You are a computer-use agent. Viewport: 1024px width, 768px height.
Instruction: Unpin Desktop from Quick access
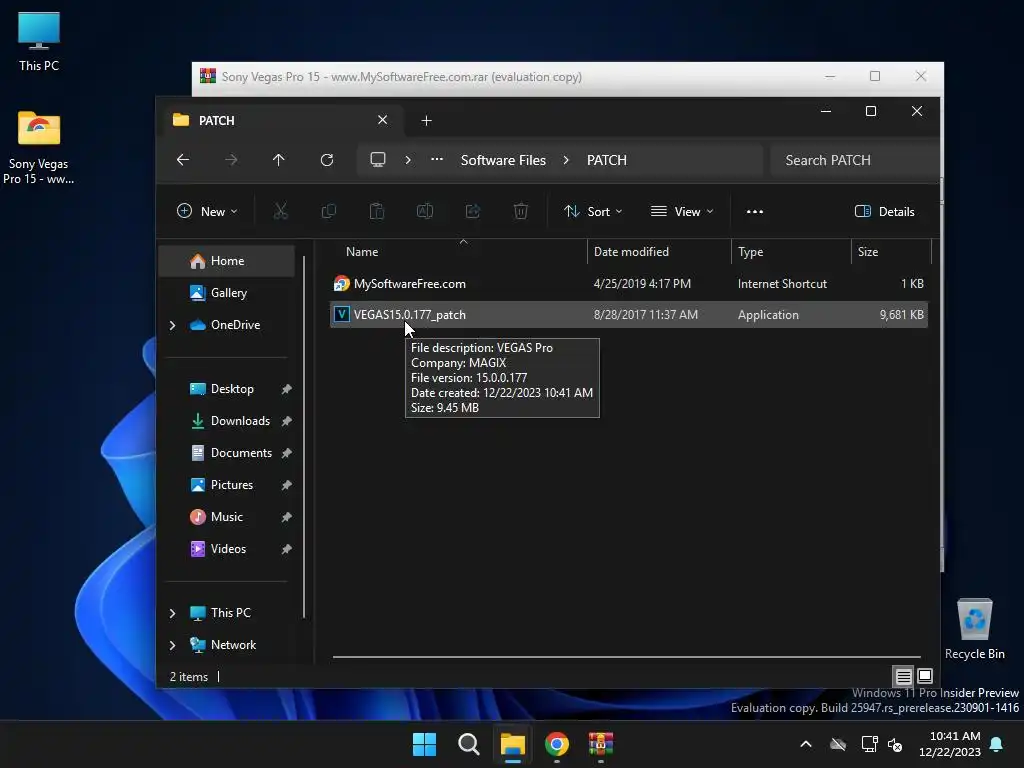tap(286, 389)
